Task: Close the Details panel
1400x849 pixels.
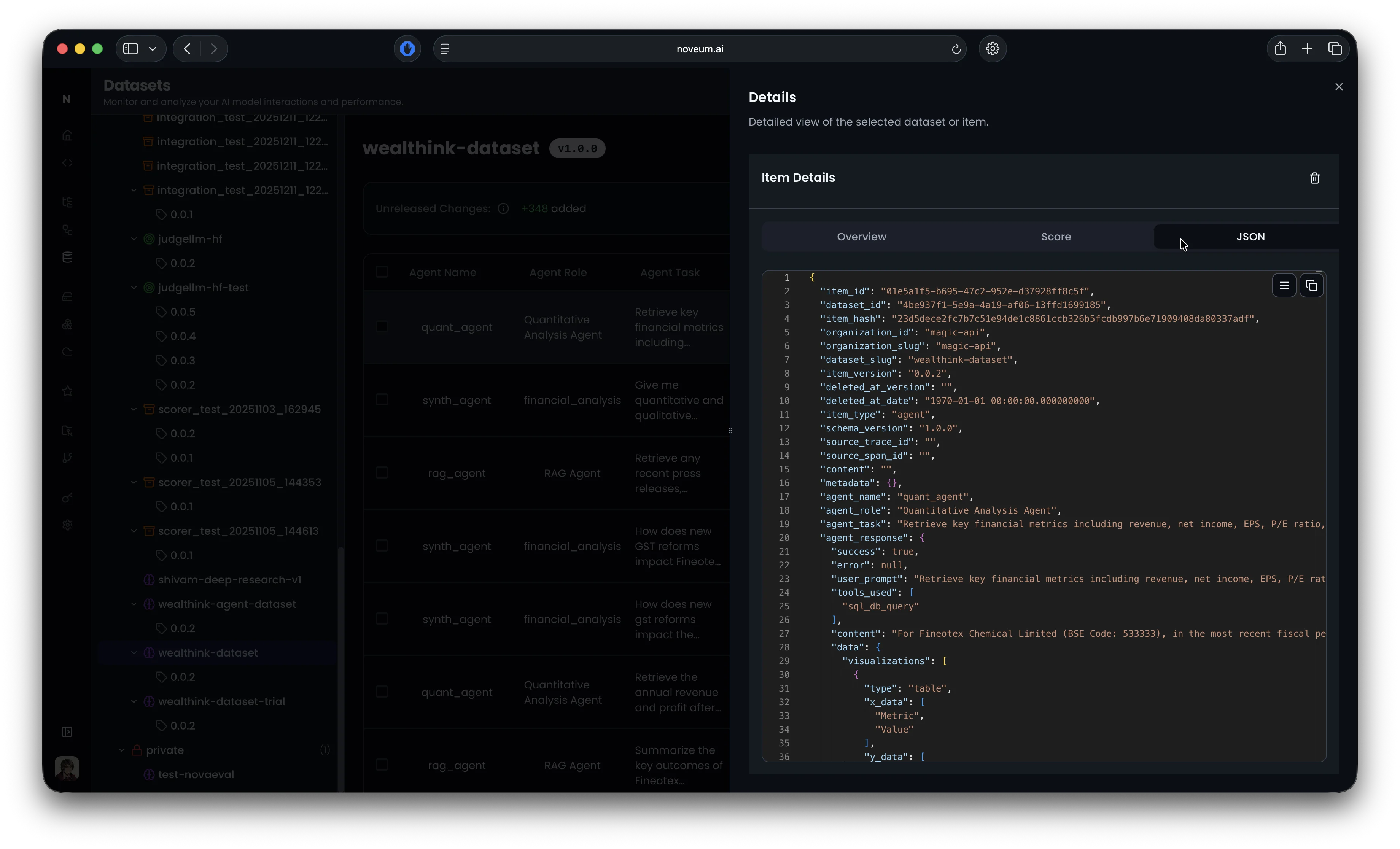Action: click(x=1339, y=87)
